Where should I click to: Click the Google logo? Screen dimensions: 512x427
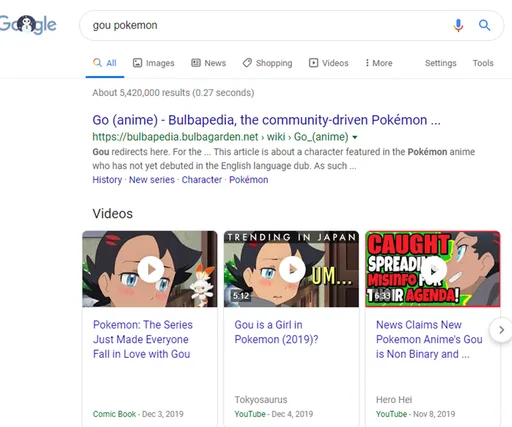28,25
